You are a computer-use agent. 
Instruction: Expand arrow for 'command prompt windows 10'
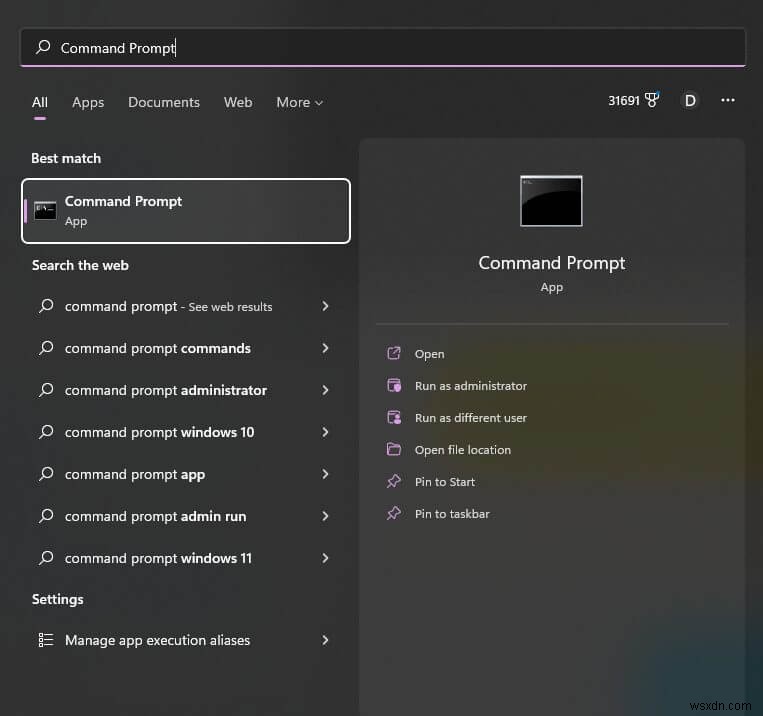(326, 432)
